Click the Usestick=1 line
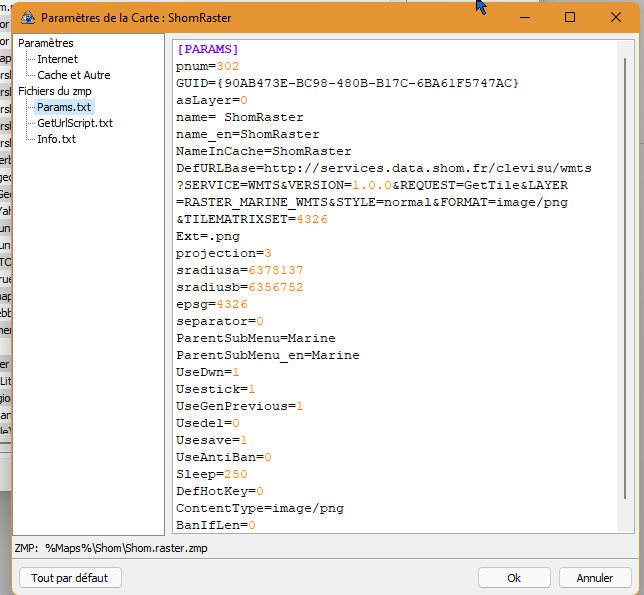Viewport: 644px width, 595px height. (x=216, y=389)
